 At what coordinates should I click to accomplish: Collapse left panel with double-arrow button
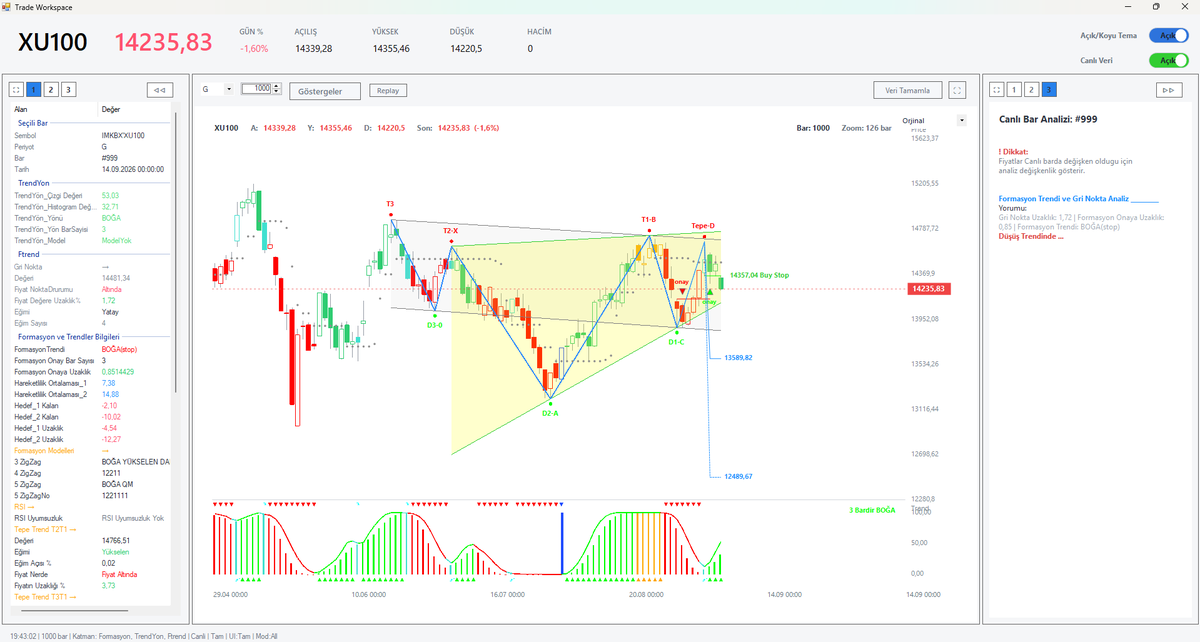(x=159, y=90)
